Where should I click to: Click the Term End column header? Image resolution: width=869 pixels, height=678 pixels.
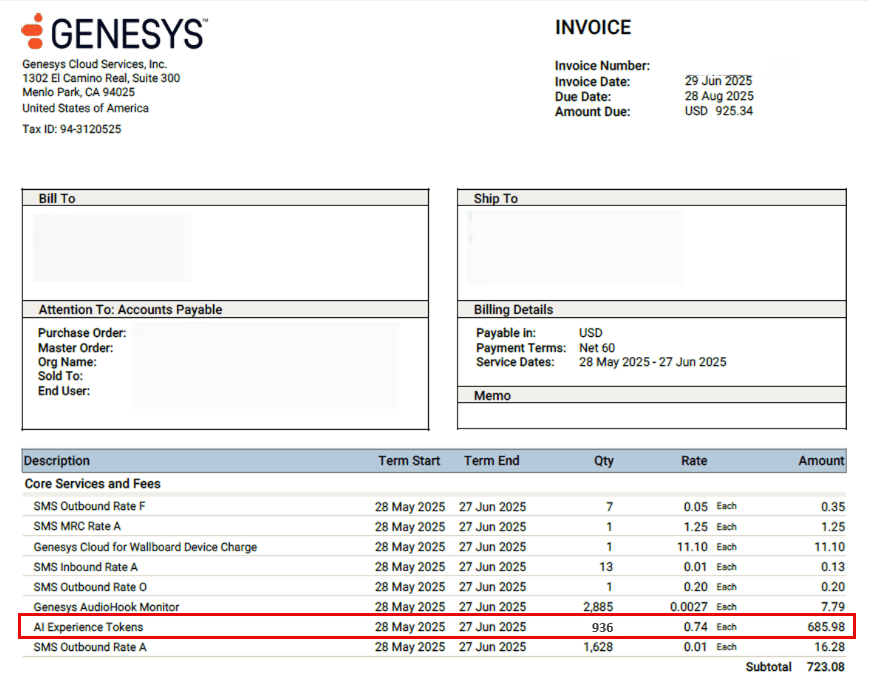491,460
